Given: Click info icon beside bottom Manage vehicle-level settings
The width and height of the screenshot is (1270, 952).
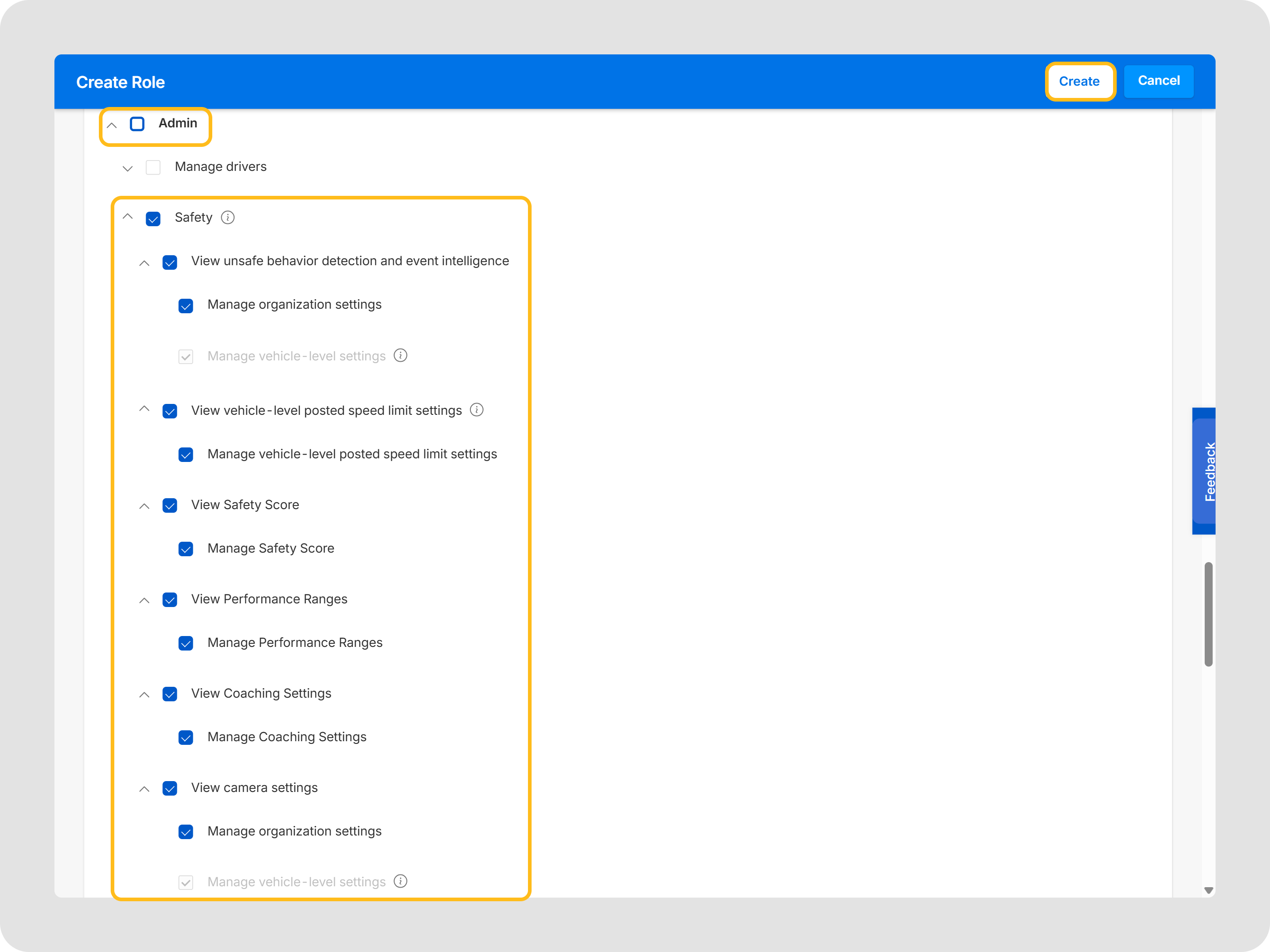Looking at the screenshot, I should [401, 881].
